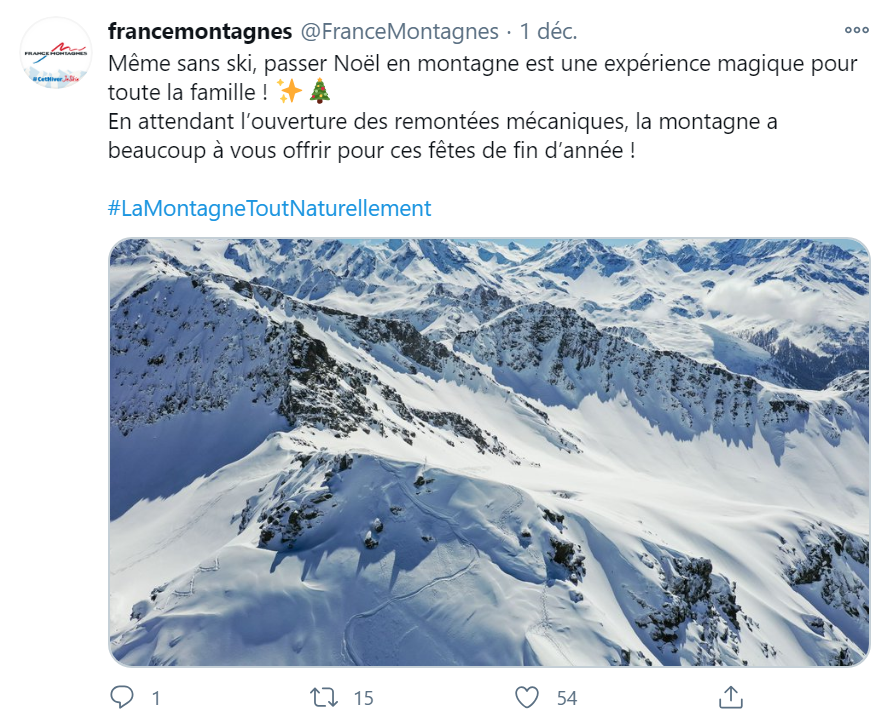Screen dimensions: 879x720
Task: Open the #LaMontagneToutNaturellement hashtag
Action: pos(270,209)
